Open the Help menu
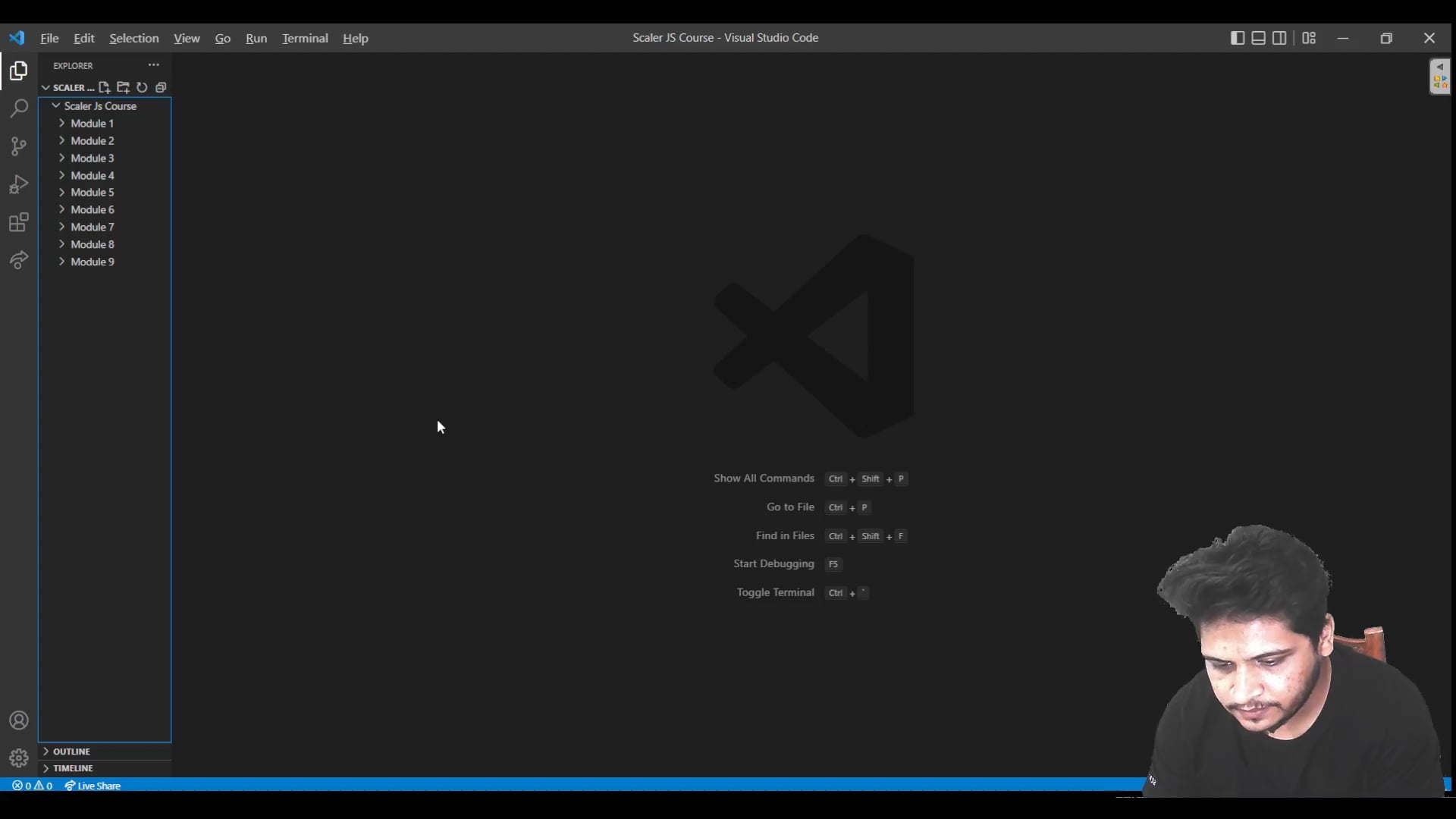This screenshot has width=1456, height=819. coord(355,38)
